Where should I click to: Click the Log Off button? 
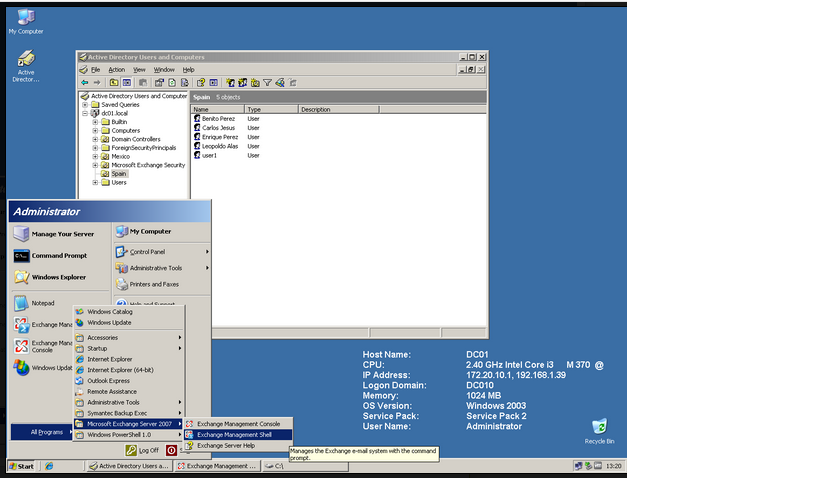(143, 450)
